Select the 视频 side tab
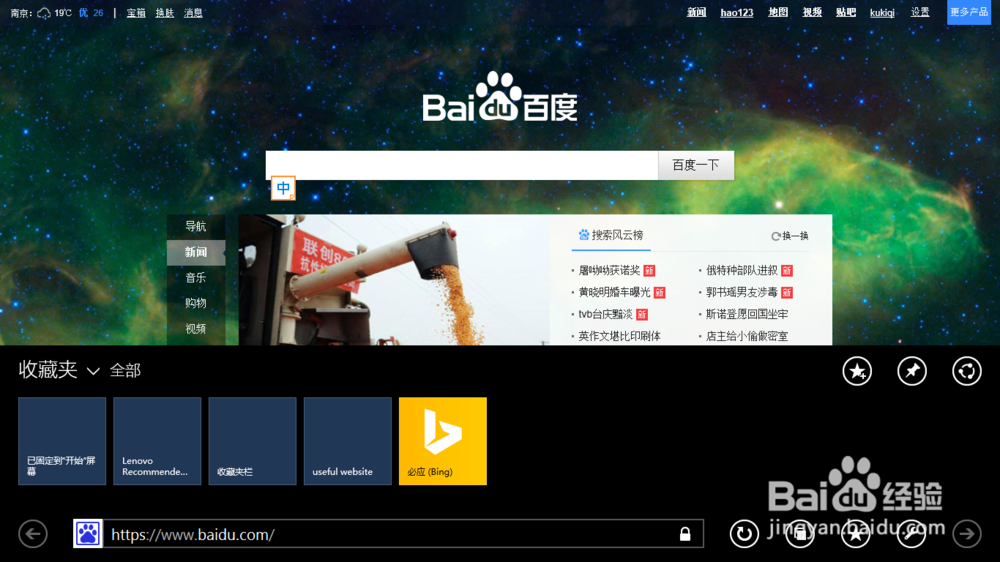The image size is (1000, 562). 196,329
